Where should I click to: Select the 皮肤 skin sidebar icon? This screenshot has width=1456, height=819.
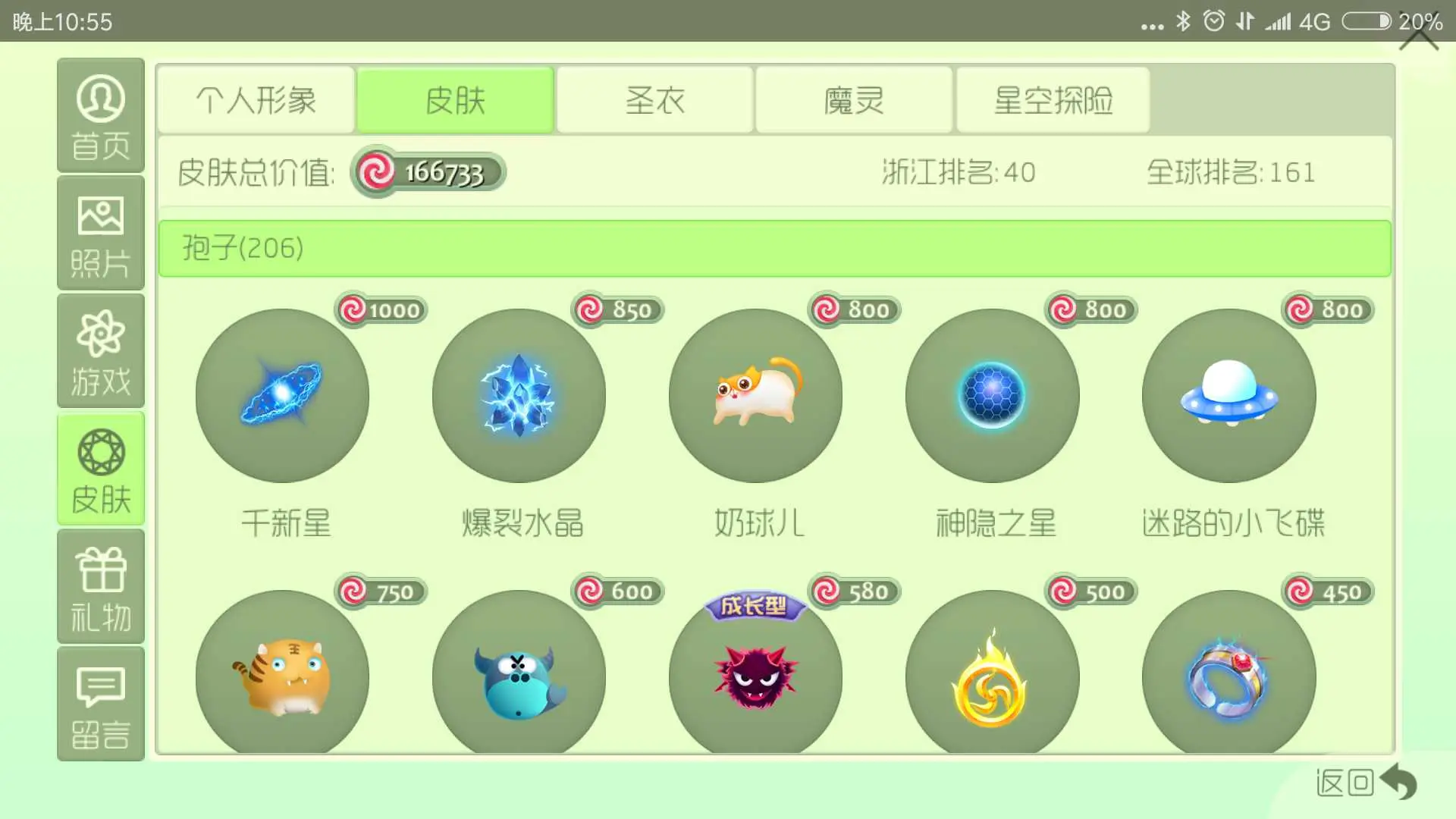click(101, 469)
